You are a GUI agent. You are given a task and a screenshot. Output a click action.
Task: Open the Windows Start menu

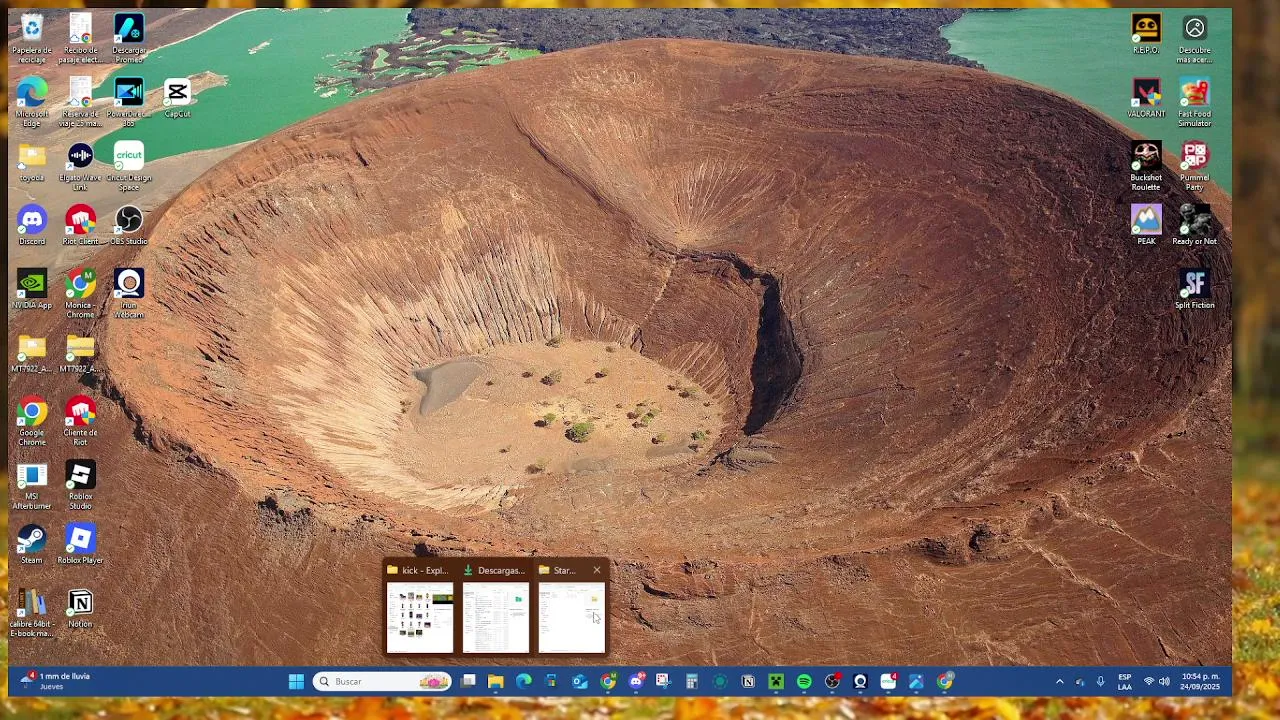[296, 682]
